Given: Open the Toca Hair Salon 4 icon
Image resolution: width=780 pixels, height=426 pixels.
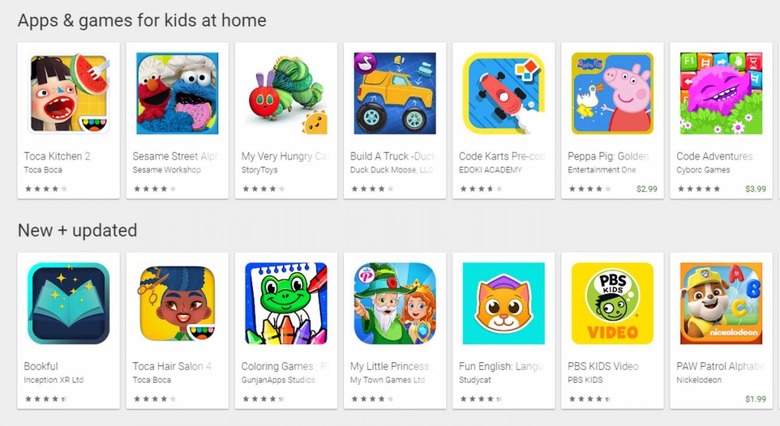Looking at the screenshot, I should (x=178, y=304).
